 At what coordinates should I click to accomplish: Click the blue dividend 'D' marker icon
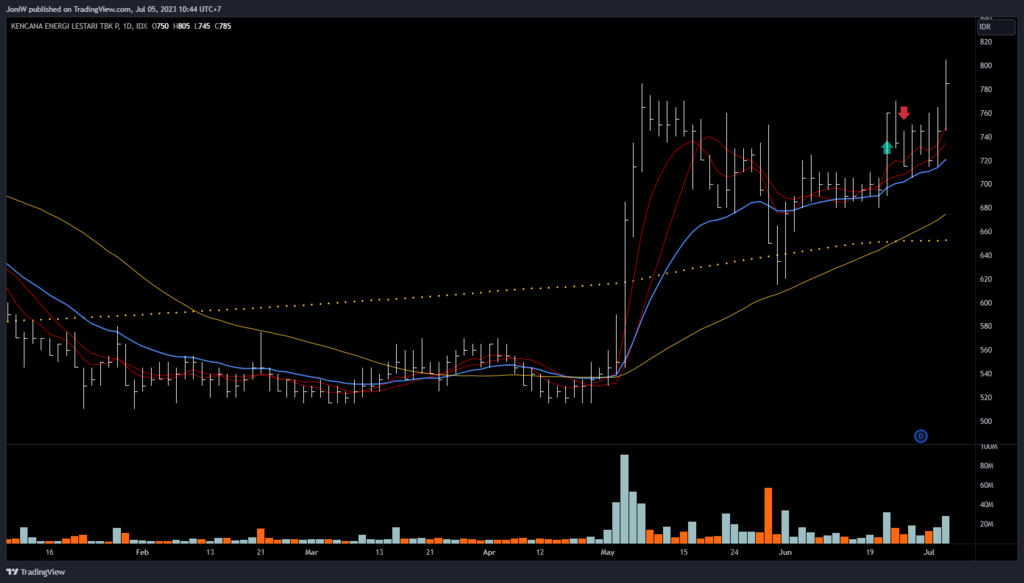921,435
